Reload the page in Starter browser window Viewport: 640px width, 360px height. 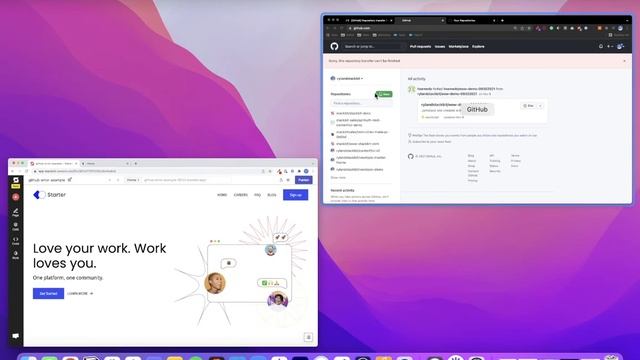[x=27, y=171]
